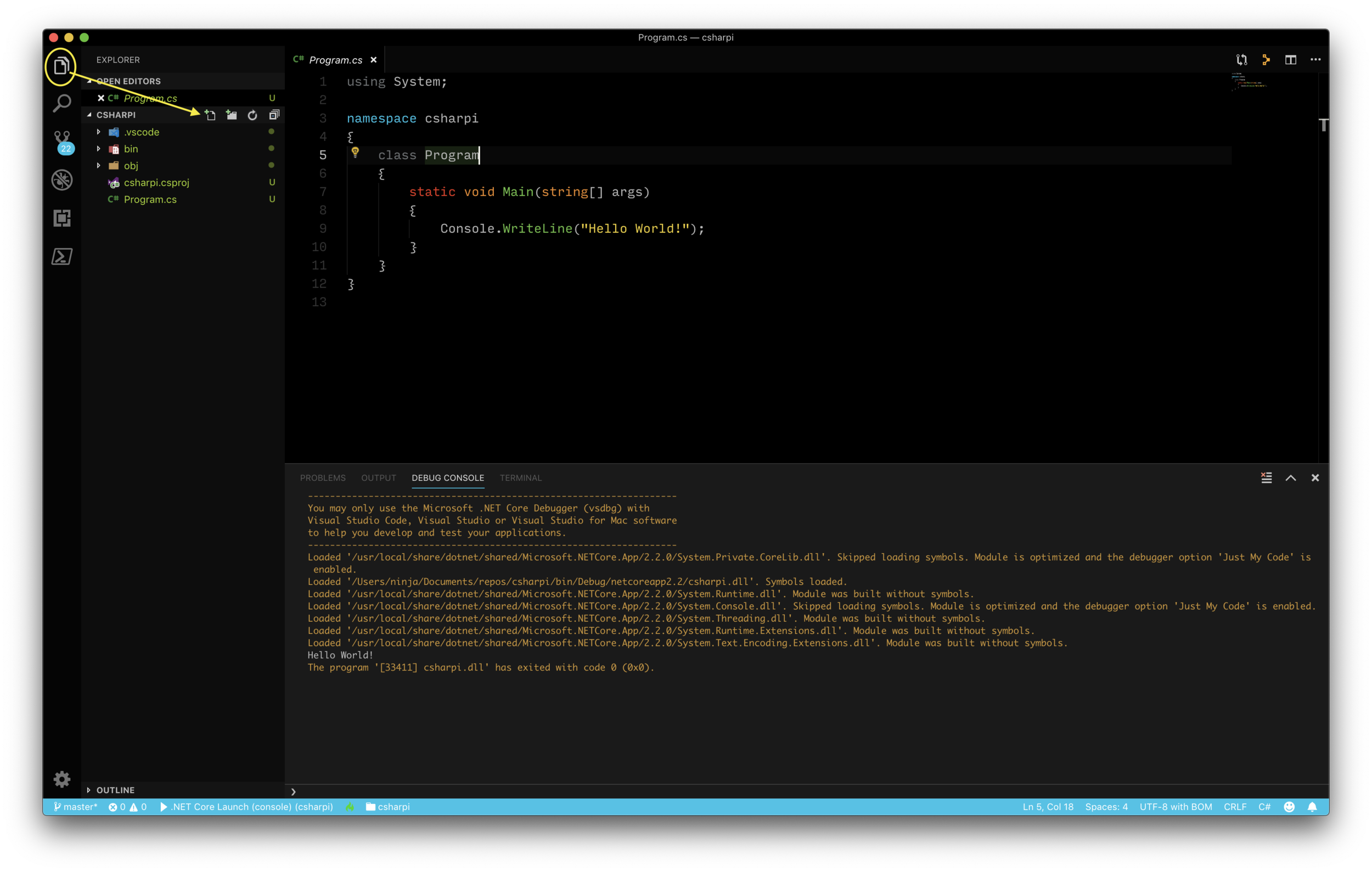Screen dimensions: 1372x872
Task: Collapse all folders in explorer
Action: click(274, 115)
